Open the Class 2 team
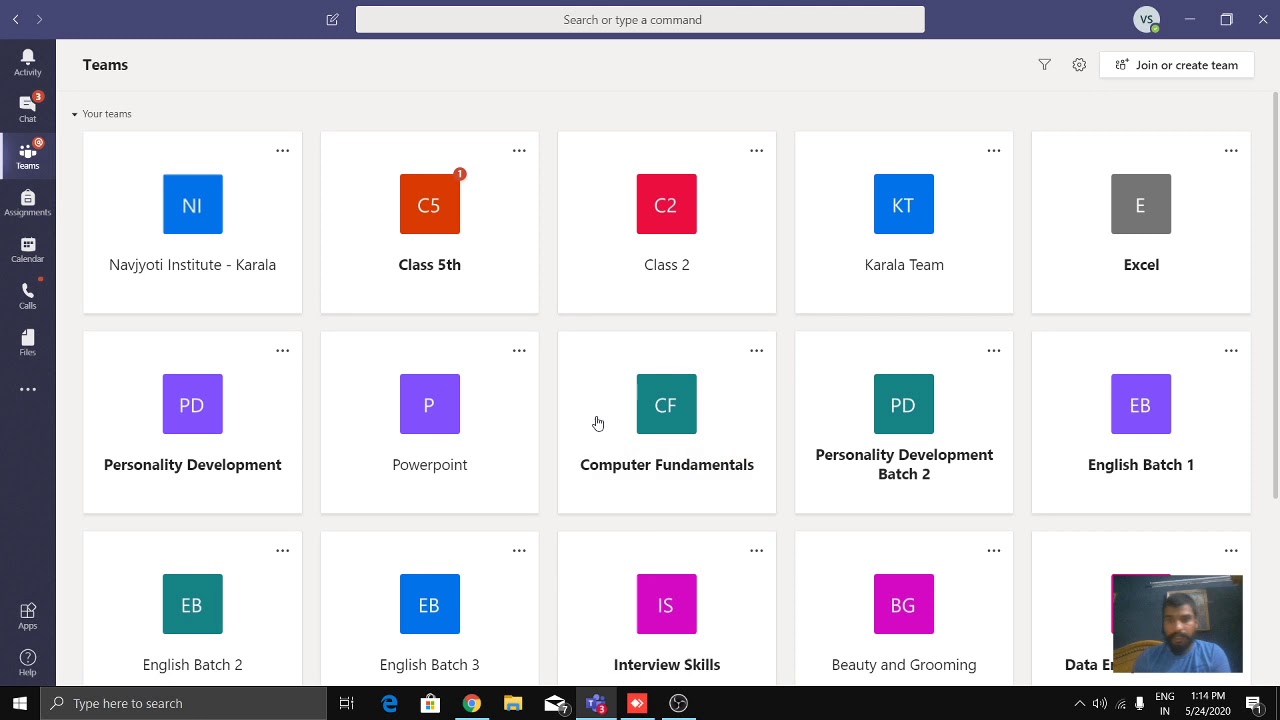Image resolution: width=1280 pixels, height=720 pixels. click(x=667, y=222)
